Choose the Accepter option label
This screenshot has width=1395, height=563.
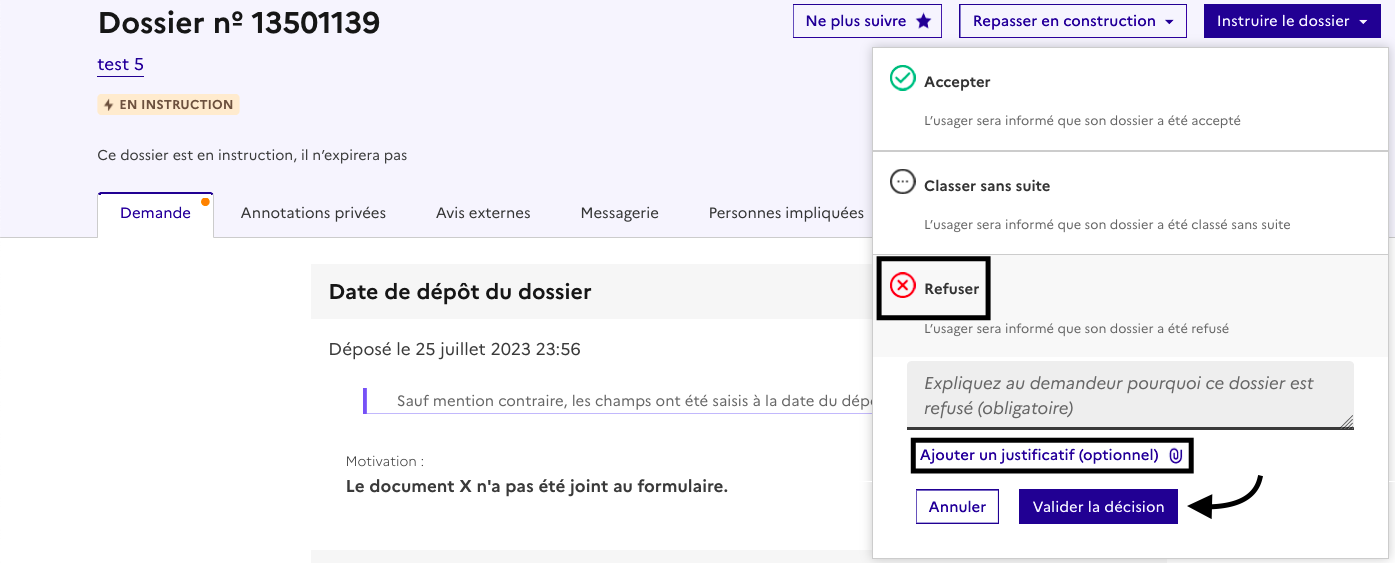coord(957,82)
